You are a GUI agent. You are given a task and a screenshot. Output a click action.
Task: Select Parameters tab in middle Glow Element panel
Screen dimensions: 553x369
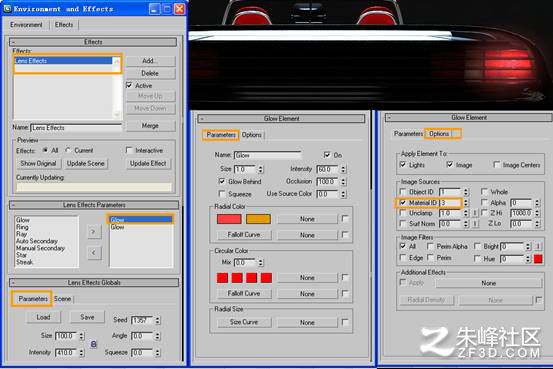221,135
